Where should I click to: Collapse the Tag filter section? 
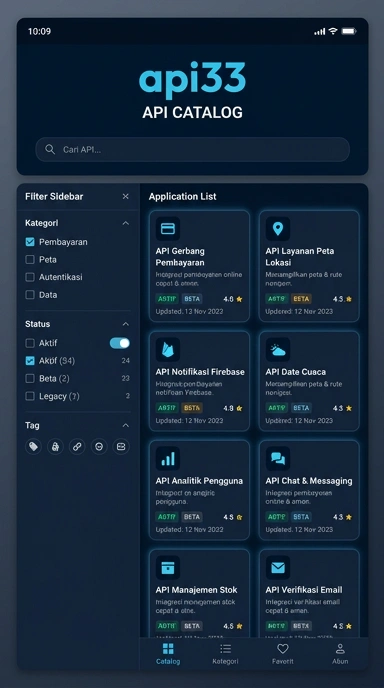coord(126,425)
